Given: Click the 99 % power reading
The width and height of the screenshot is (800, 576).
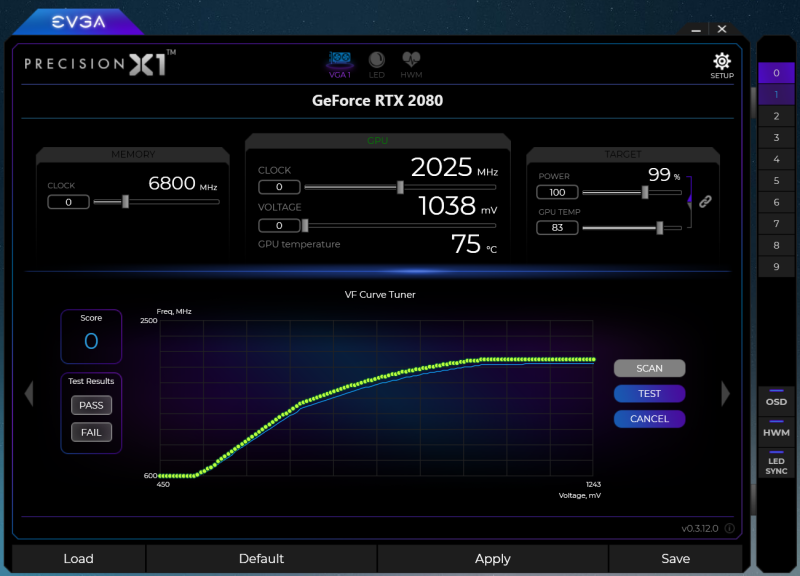Looking at the screenshot, I should [664, 174].
